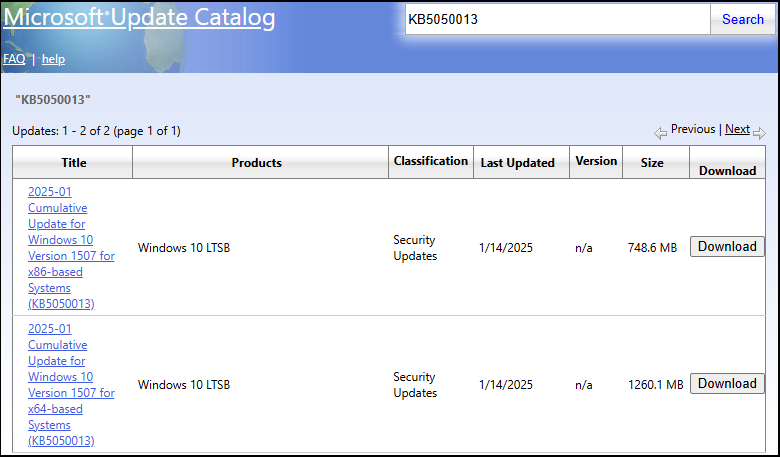Click the n/a version in the x86 row
This screenshot has width=780, height=457.
click(x=584, y=248)
